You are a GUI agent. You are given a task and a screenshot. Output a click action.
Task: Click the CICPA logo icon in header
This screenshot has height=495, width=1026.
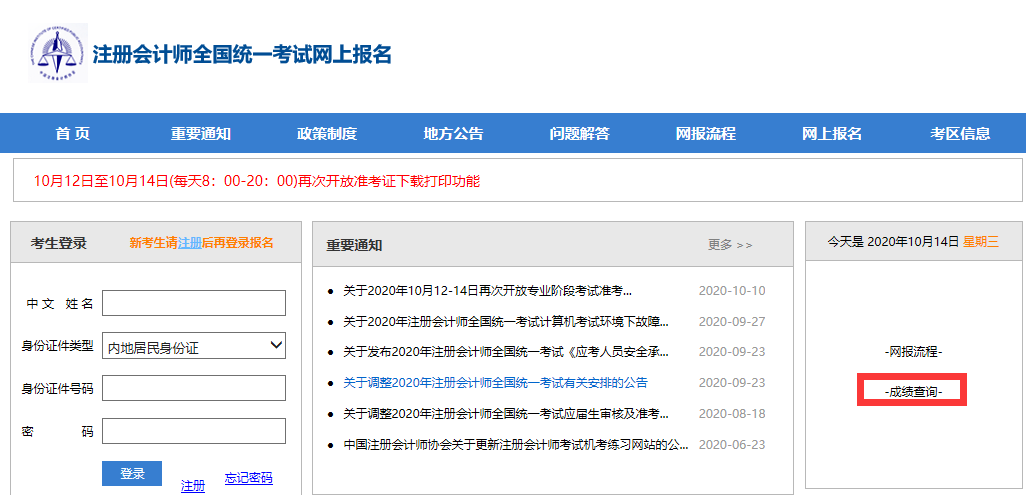57,53
